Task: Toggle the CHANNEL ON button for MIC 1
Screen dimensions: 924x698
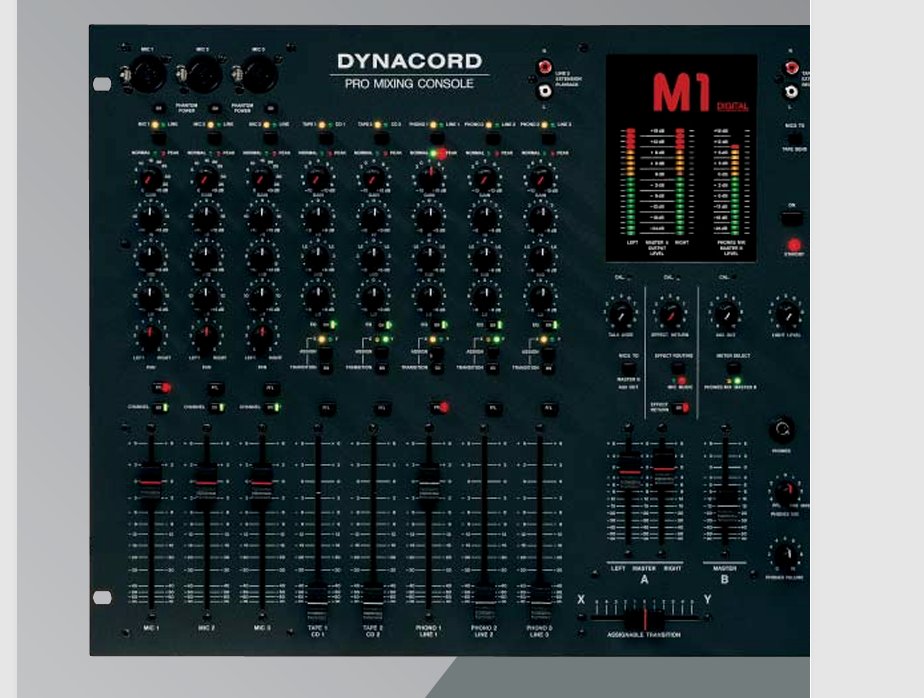Action: tap(160, 407)
